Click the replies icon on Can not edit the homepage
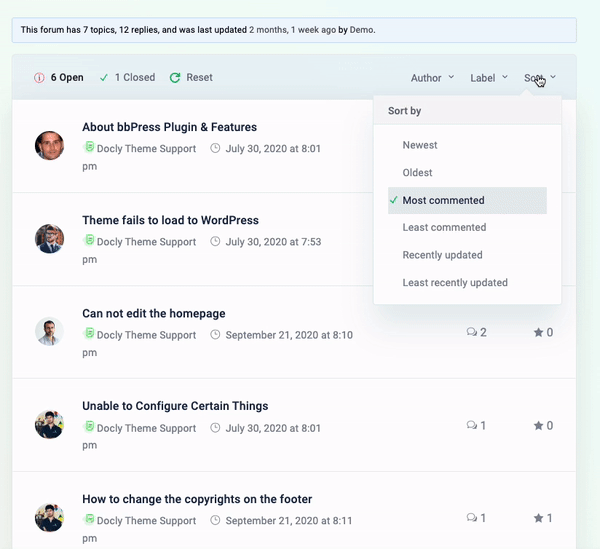Viewport: 600px width, 549px height. [472, 332]
